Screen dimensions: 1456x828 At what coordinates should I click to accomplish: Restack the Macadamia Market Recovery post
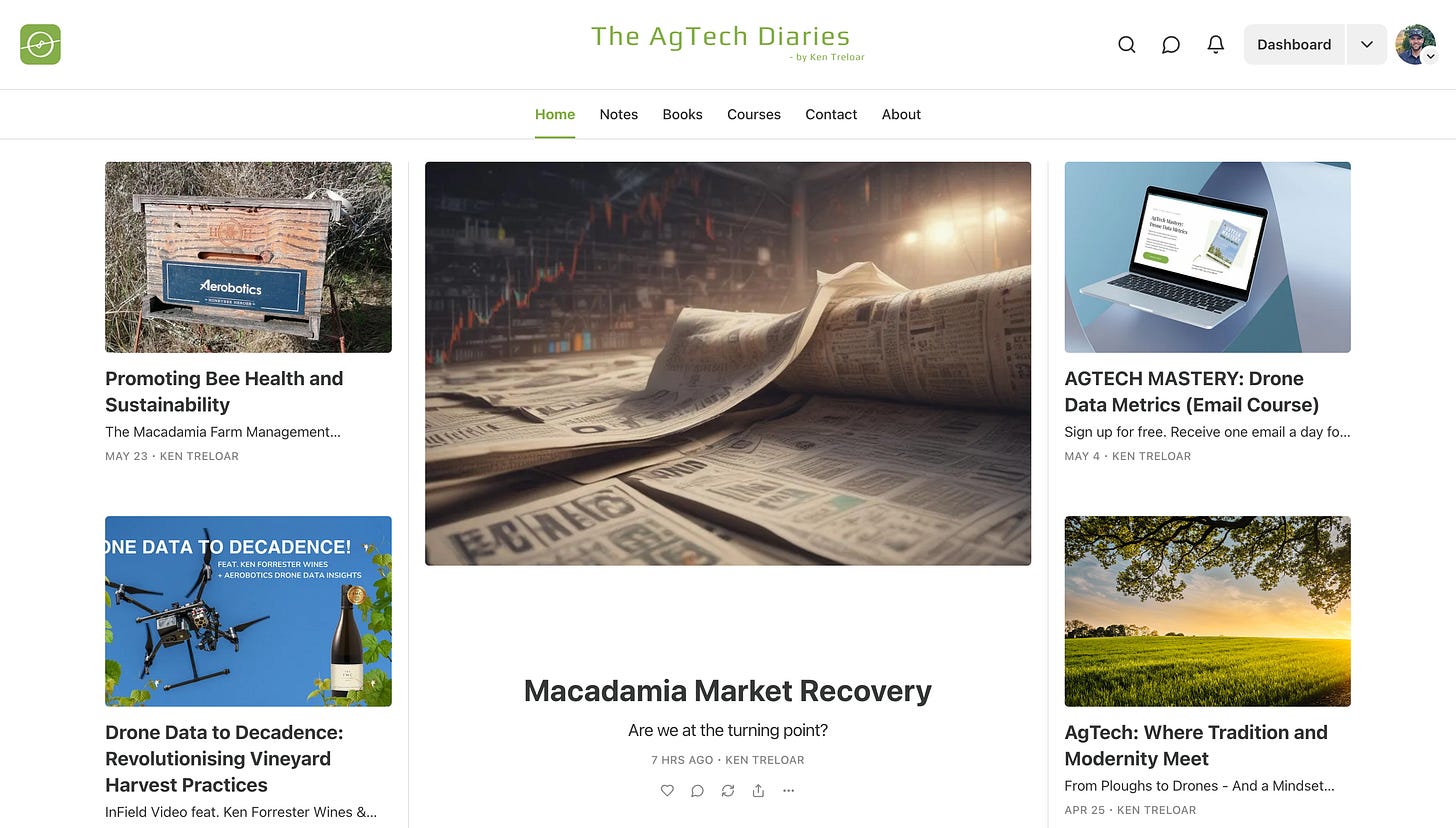coord(728,791)
